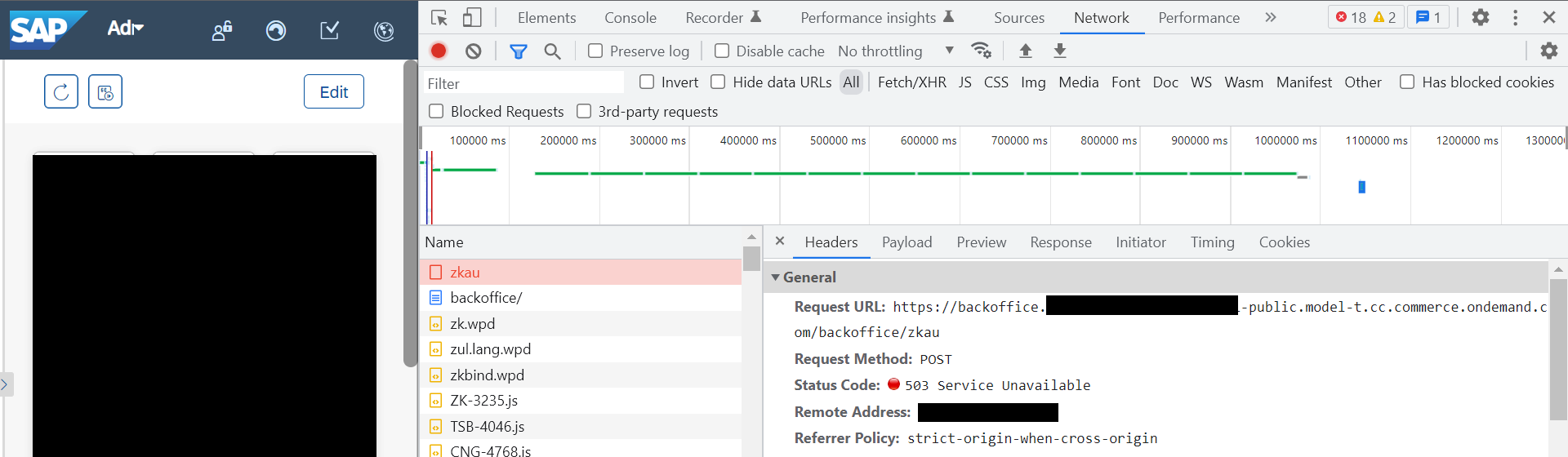This screenshot has width=1568, height=457.
Task: Activate the inspect element picker
Action: [x=439, y=17]
